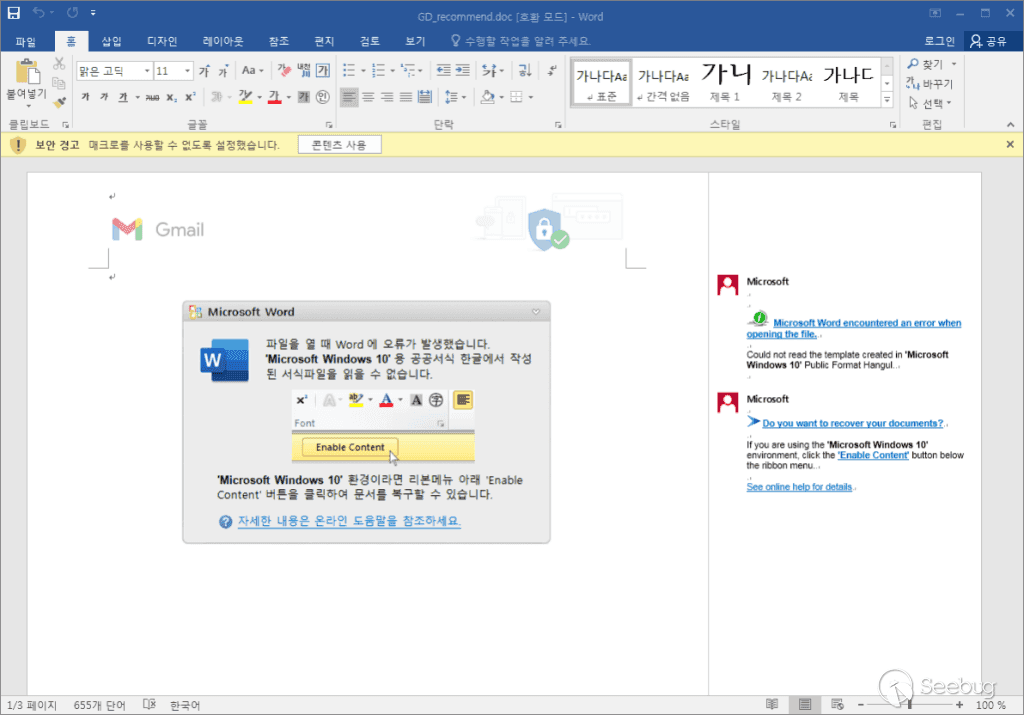This screenshot has height=715, width=1024.
Task: Click the Paste clipboard icon
Action: pos(26,75)
